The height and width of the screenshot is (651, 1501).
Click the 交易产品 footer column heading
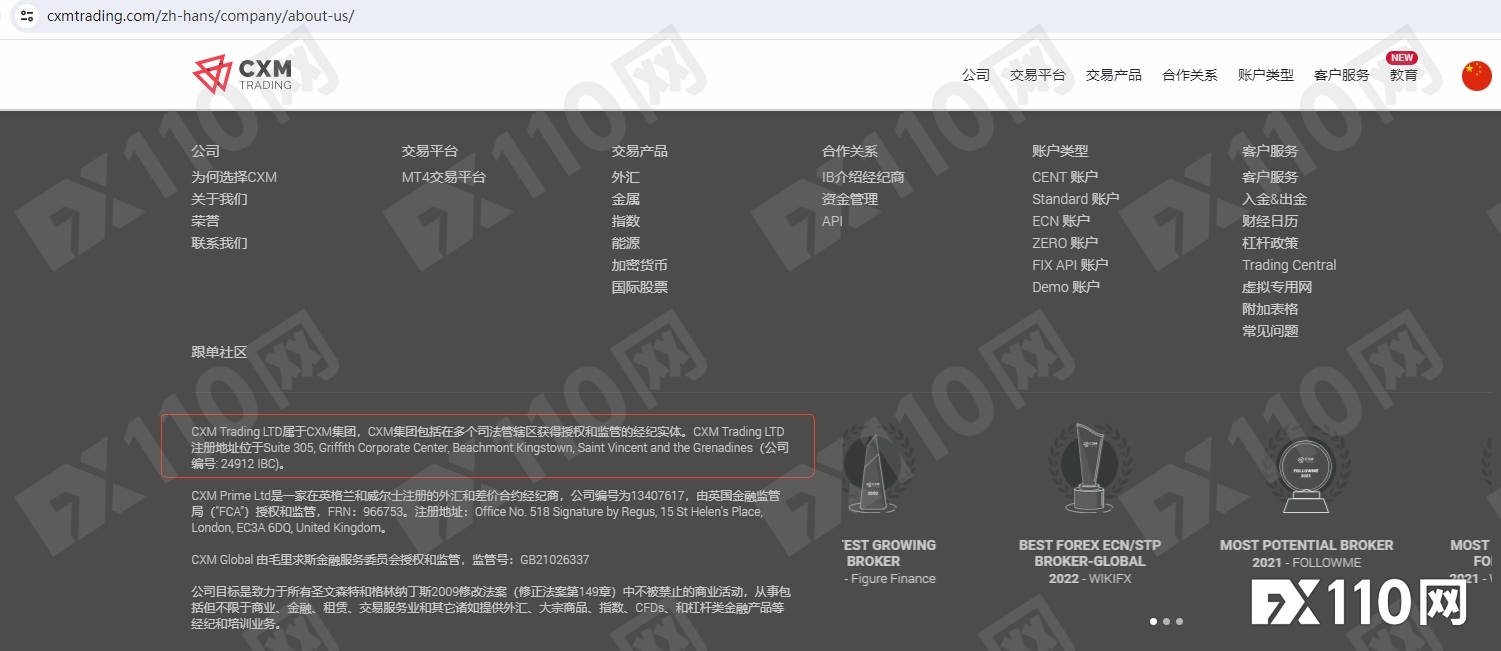pyautogui.click(x=640, y=151)
